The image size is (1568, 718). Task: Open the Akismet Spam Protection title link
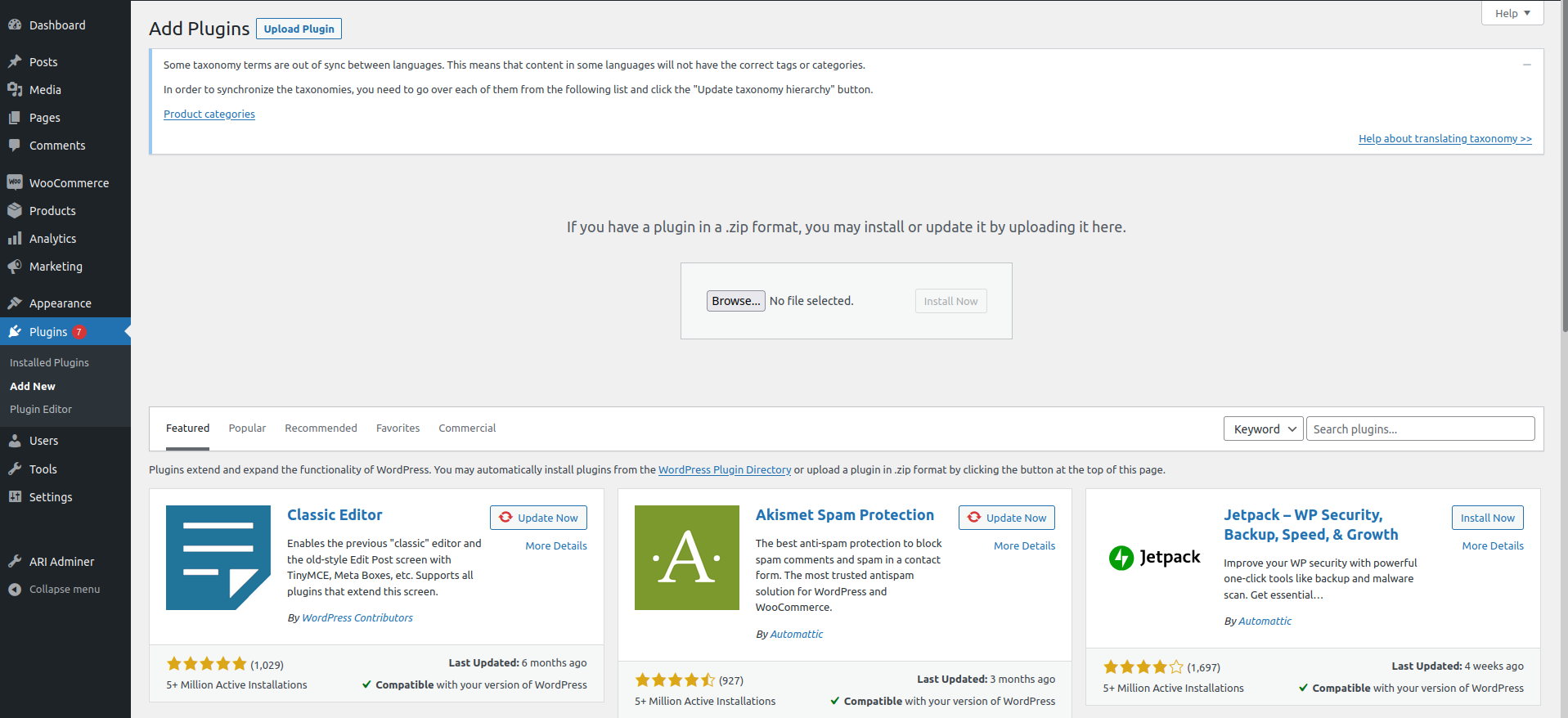pyautogui.click(x=845, y=515)
